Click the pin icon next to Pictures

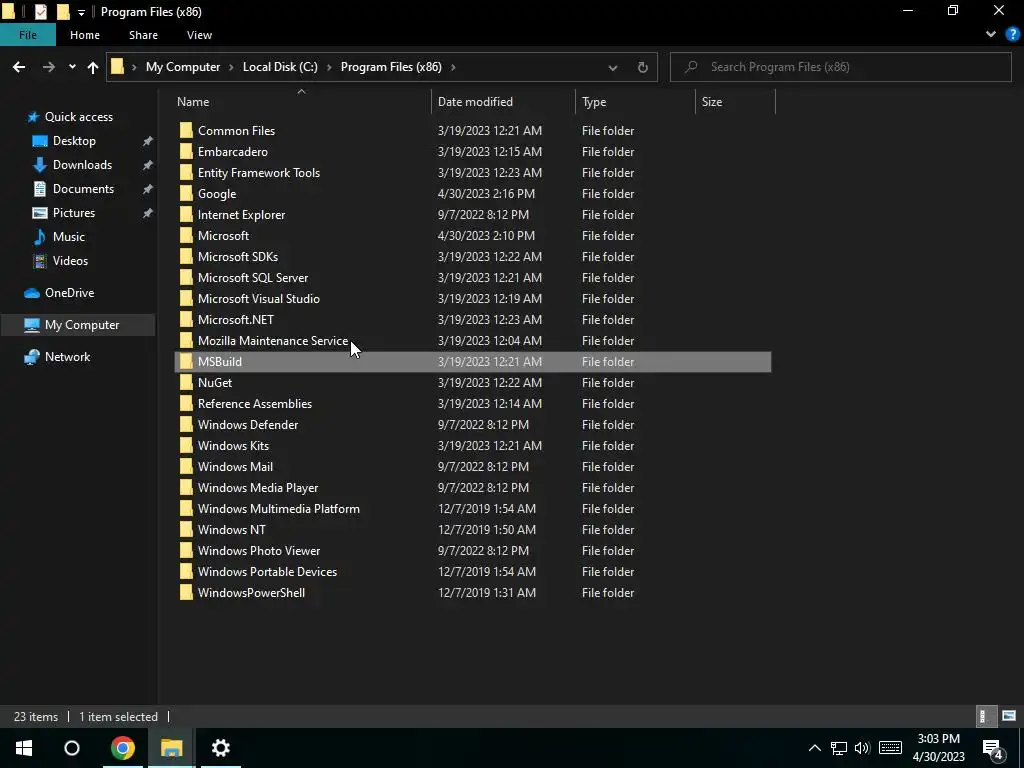pyautogui.click(x=148, y=213)
